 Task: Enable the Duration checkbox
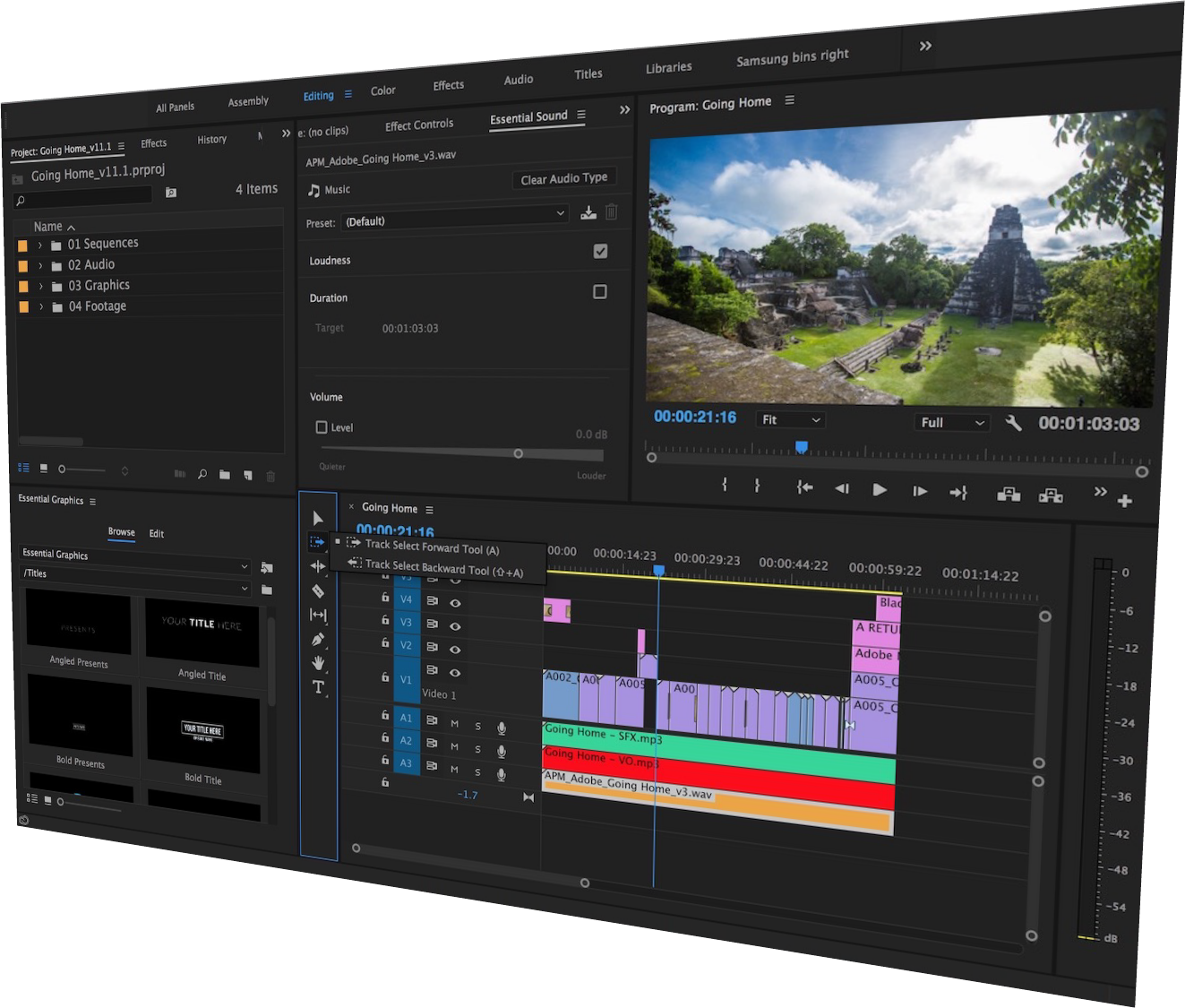[600, 292]
